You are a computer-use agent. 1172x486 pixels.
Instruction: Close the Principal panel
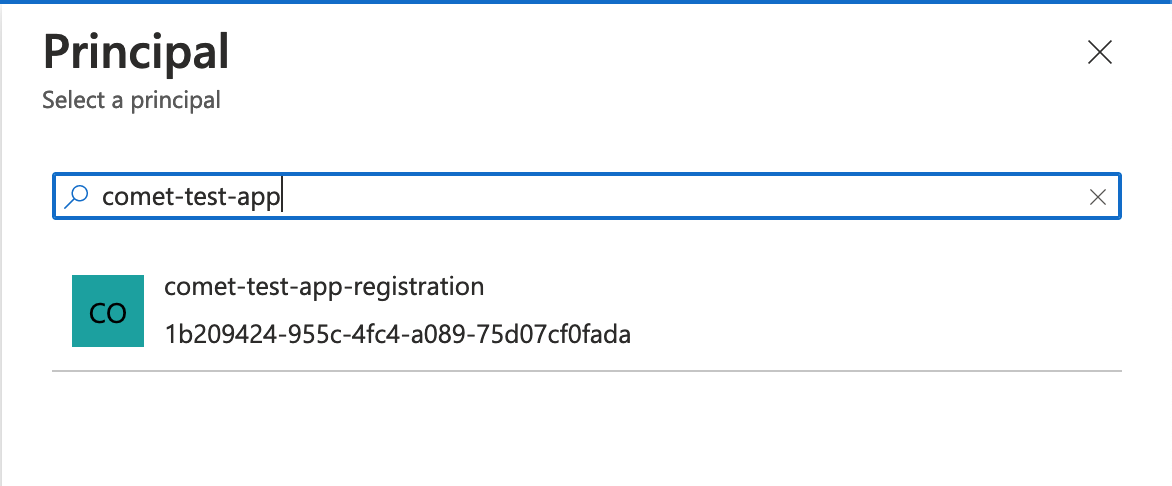coord(1099,53)
